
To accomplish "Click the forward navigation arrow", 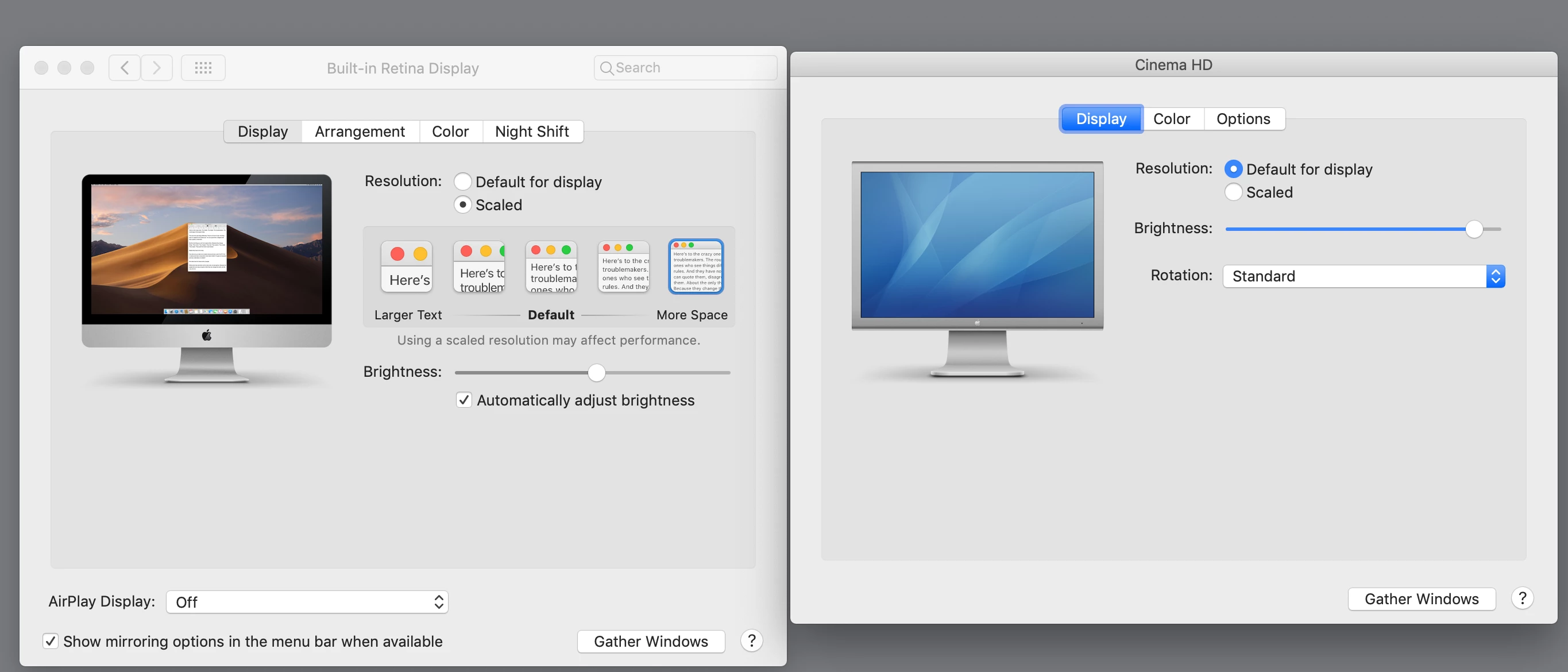I will [157, 68].
